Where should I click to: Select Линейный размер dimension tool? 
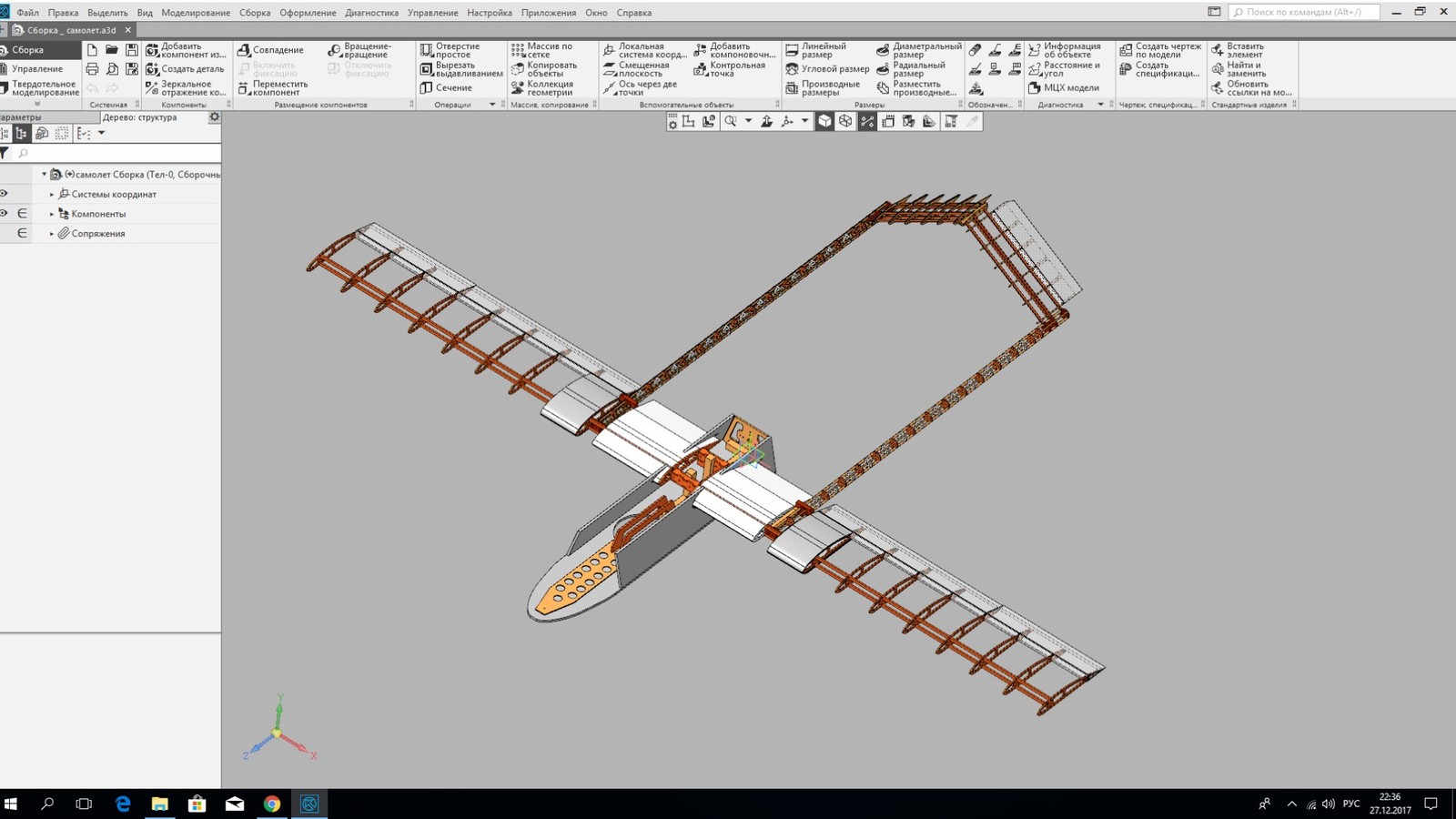coord(816,50)
